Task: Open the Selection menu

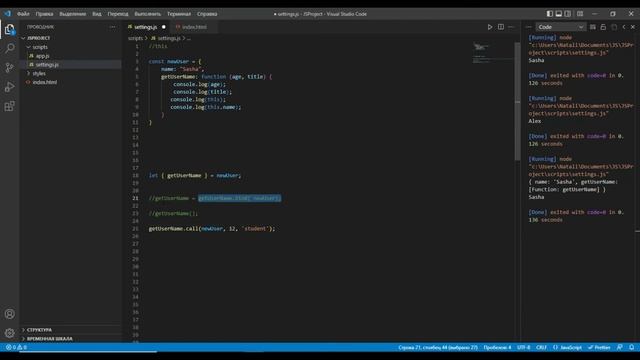Action: [73, 14]
